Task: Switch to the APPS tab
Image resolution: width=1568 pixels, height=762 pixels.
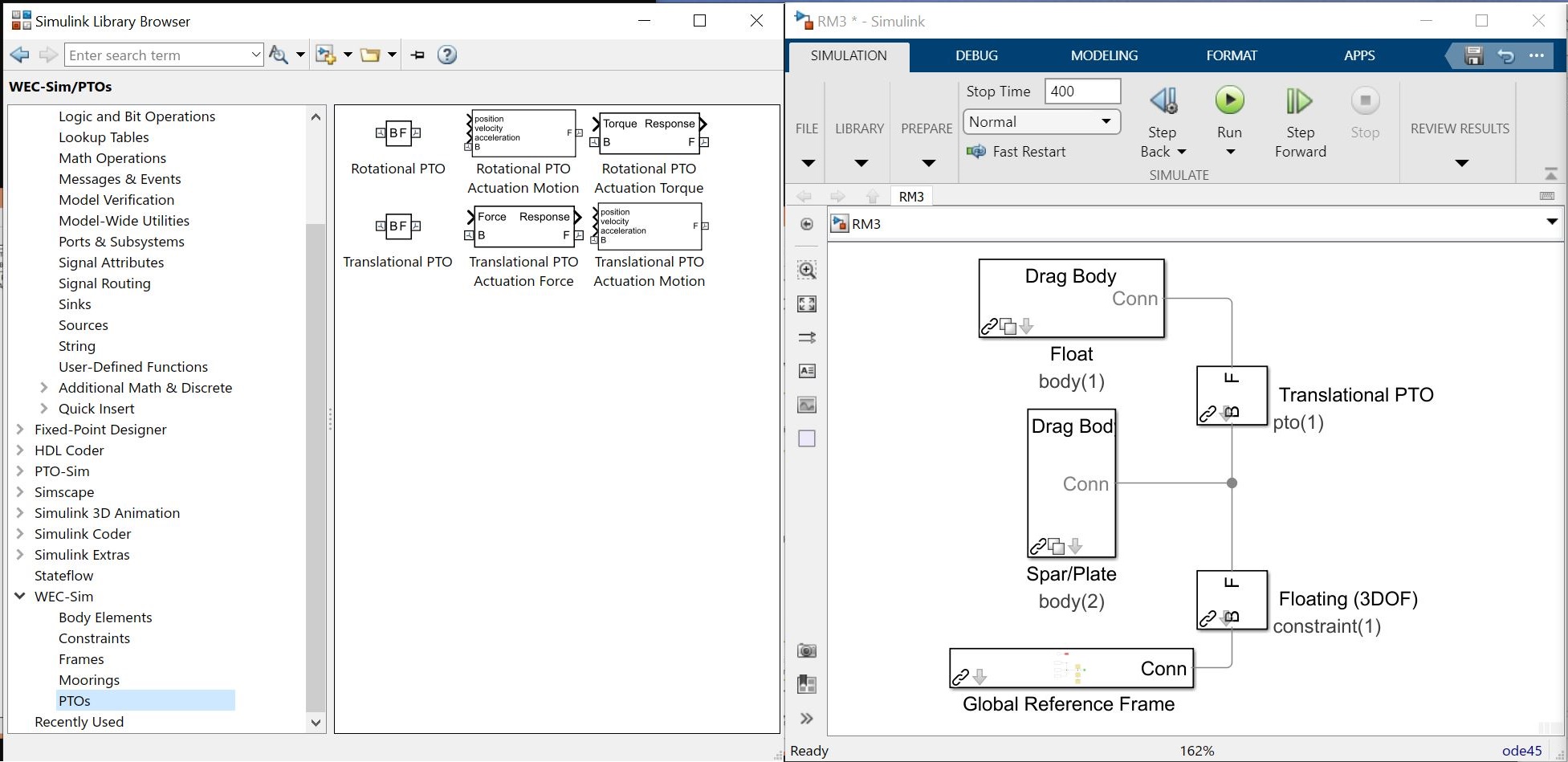Action: [x=1359, y=55]
